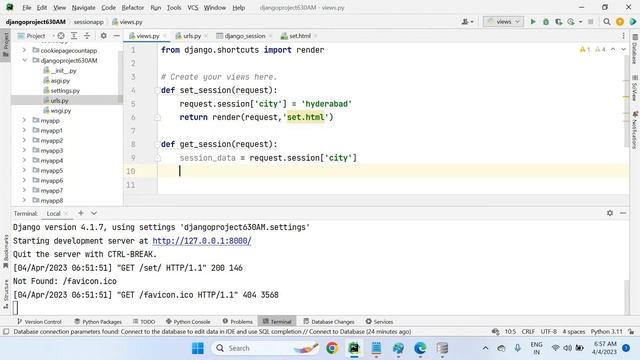Expand the myapp3 folder
Screen dimensions: 640x360
[x=24, y=150]
